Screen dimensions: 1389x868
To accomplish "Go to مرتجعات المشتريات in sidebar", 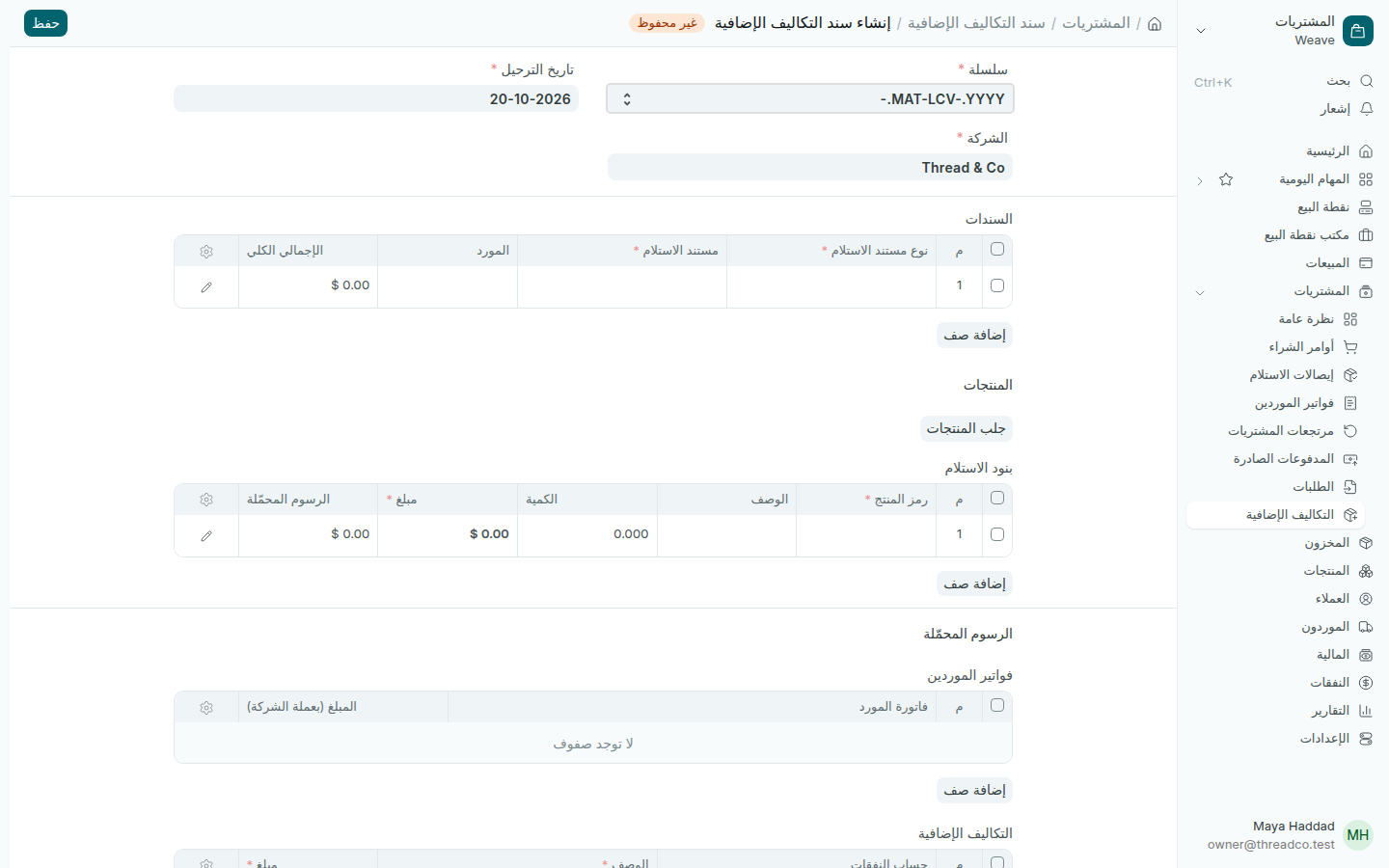I will 1275,431.
